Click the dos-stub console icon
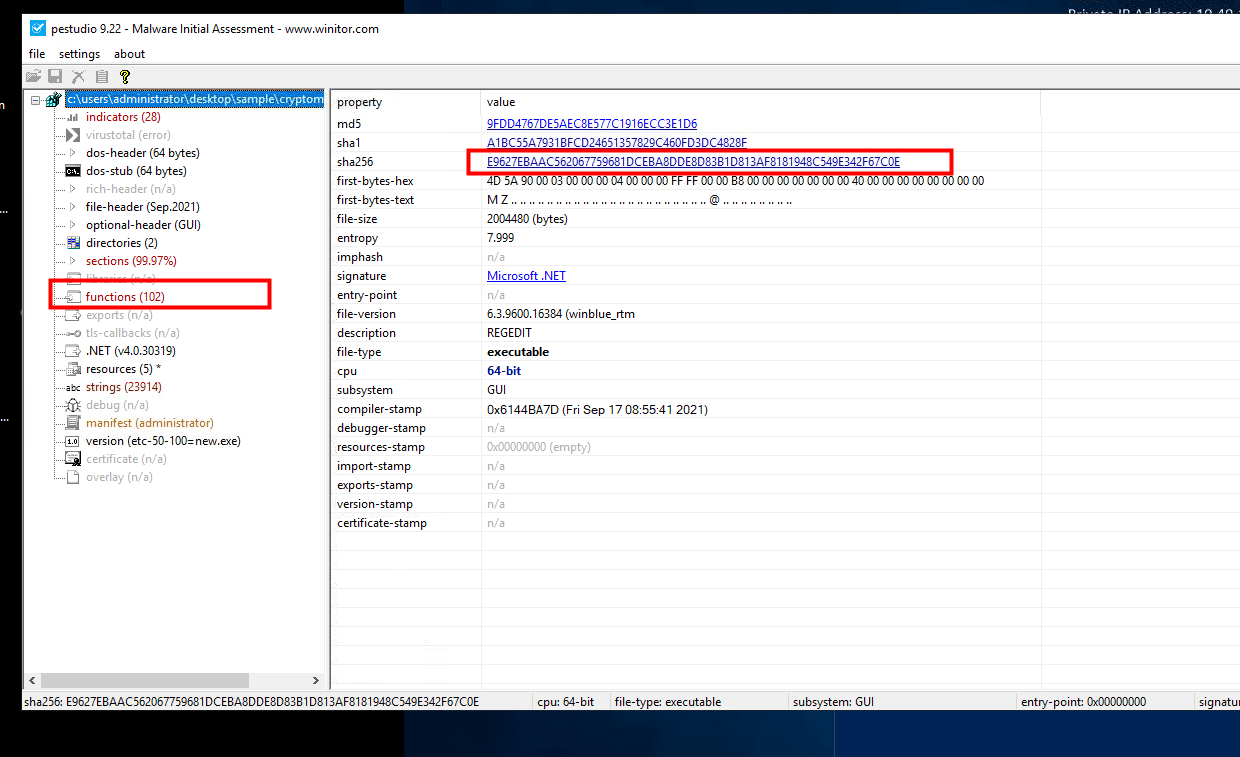The height and width of the screenshot is (757, 1240). [72, 171]
